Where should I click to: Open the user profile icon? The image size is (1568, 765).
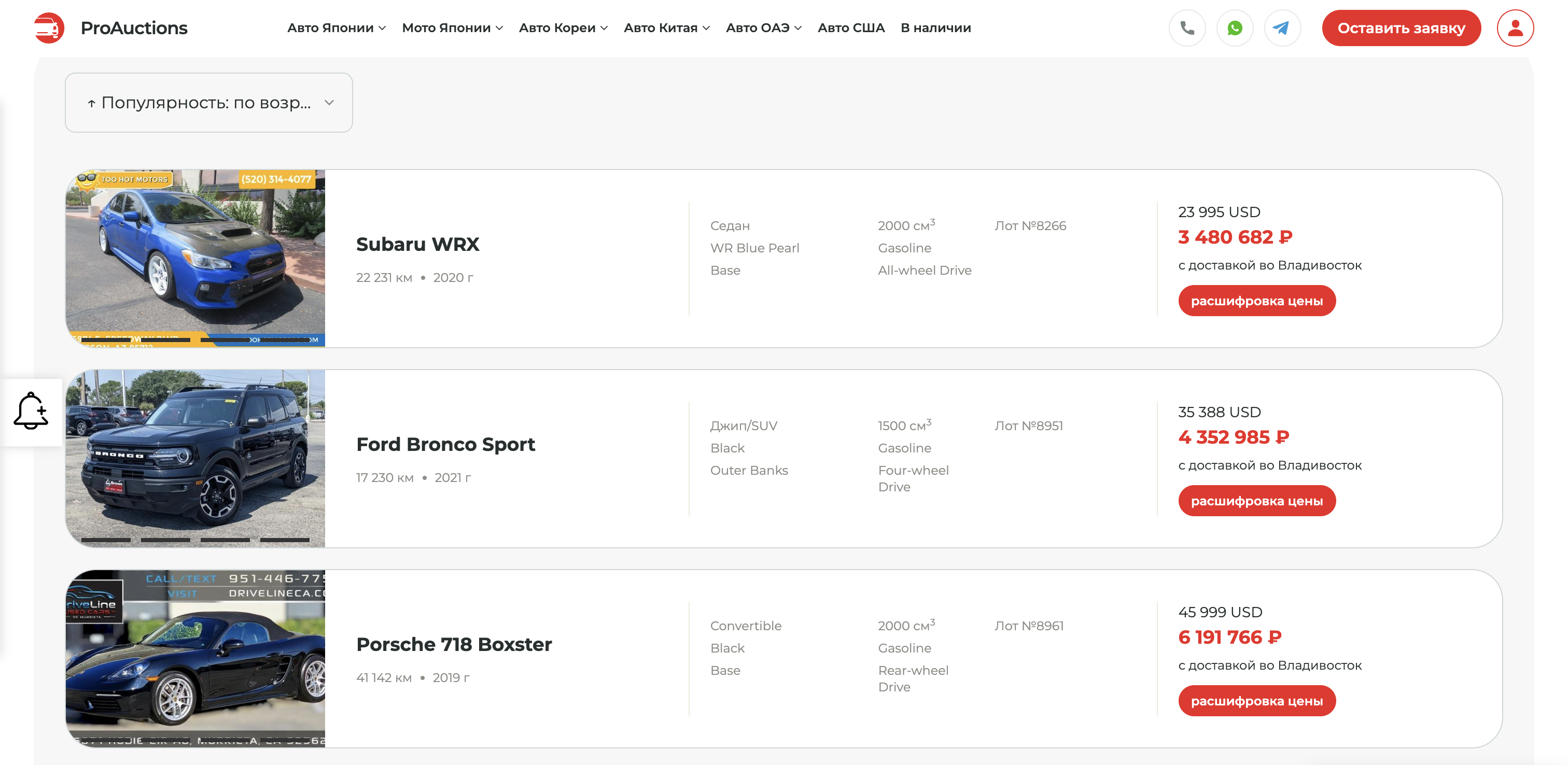pyautogui.click(x=1515, y=28)
